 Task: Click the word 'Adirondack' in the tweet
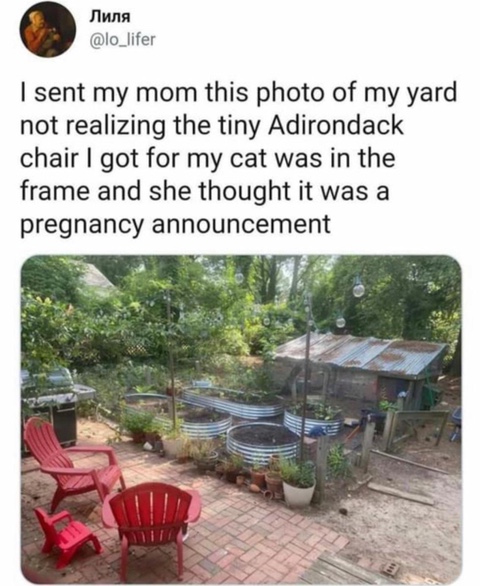[x=336, y=126]
